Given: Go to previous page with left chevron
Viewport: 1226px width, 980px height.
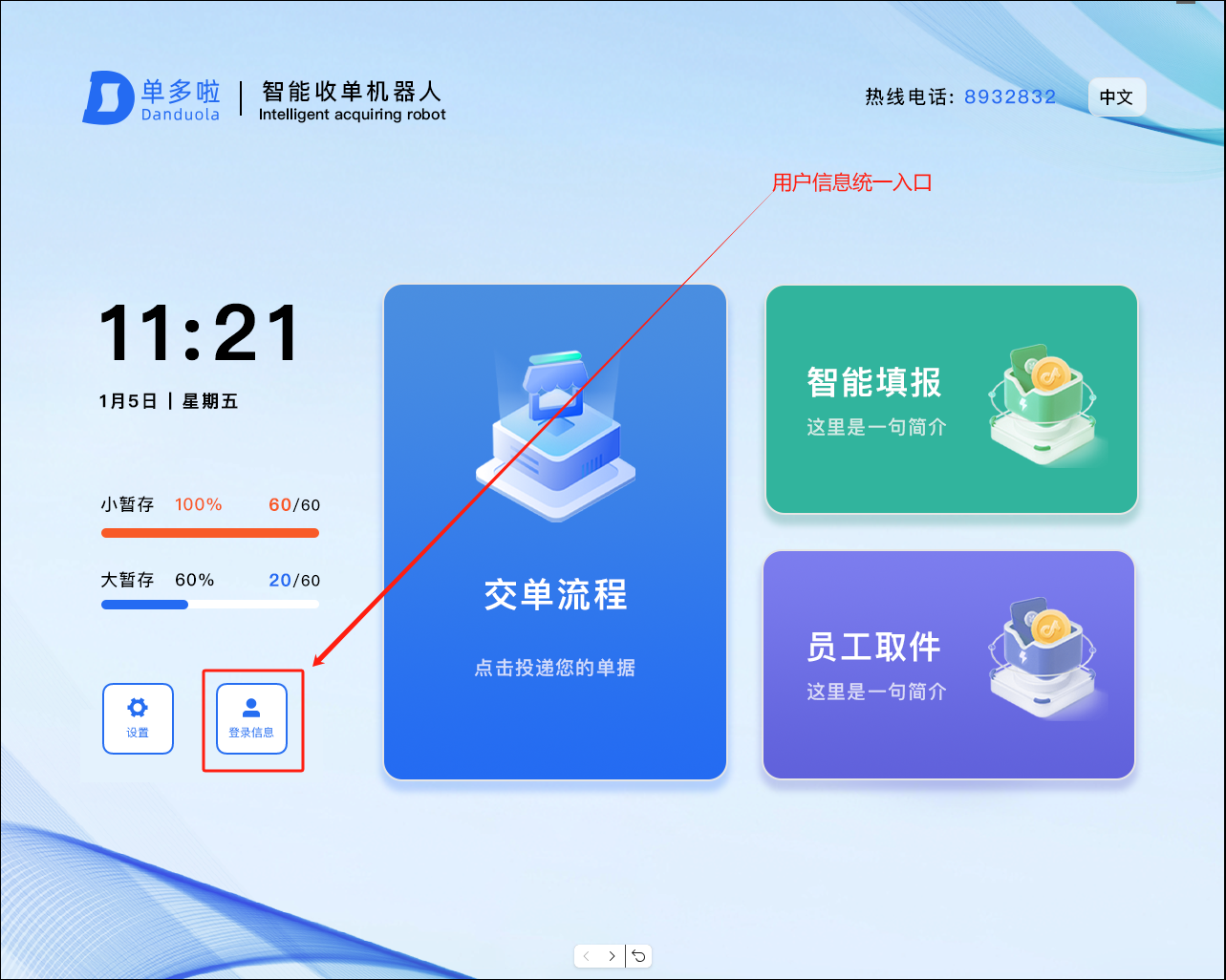Looking at the screenshot, I should (x=587, y=956).
